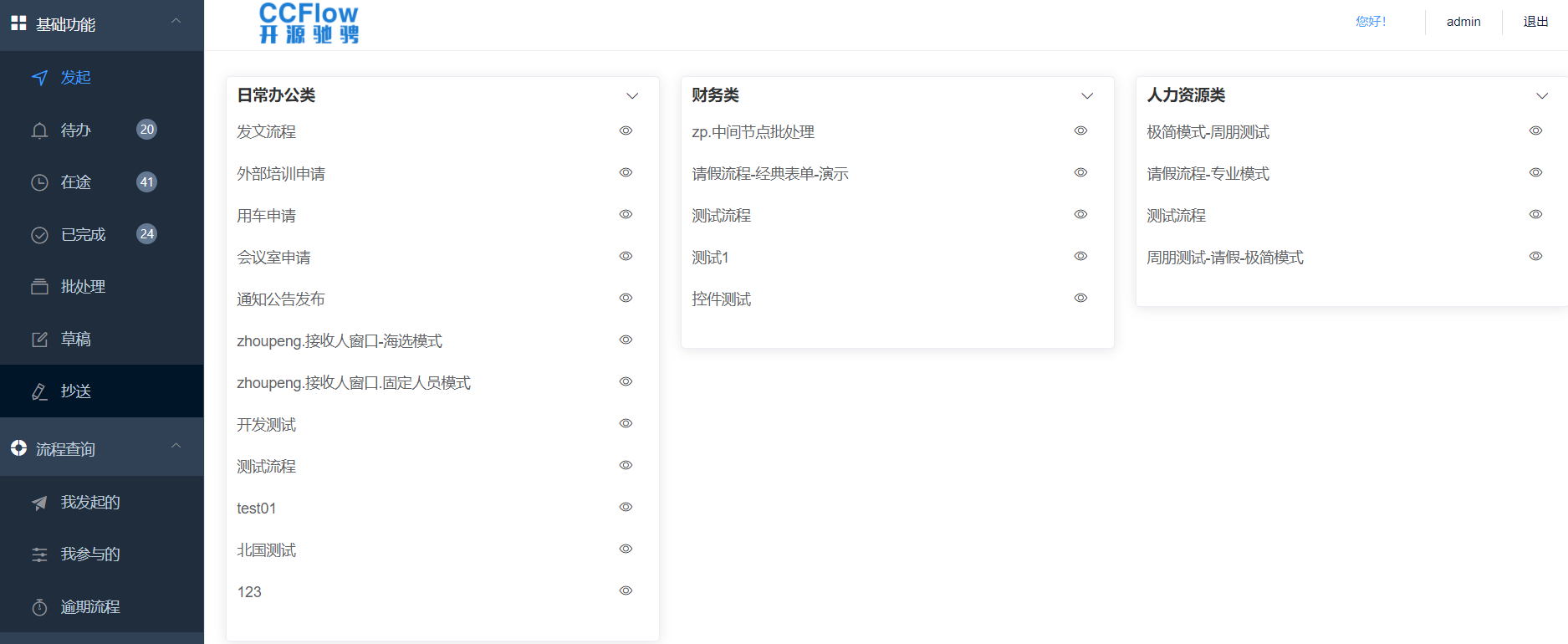The height and width of the screenshot is (644, 1568).
Task: Collapse the 日常办公类 panel chevron
Action: coord(632,96)
